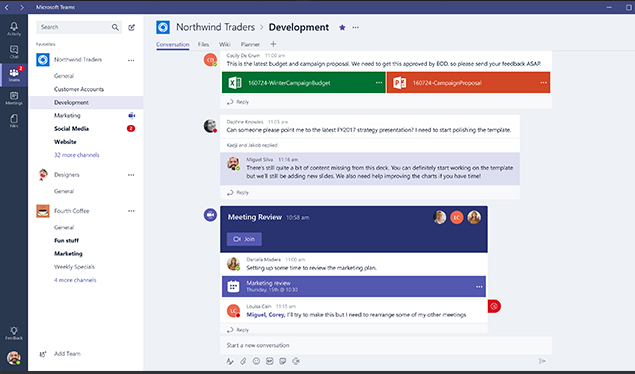Click the new chat compose icon
The height and width of the screenshot is (374, 635).
point(132,27)
